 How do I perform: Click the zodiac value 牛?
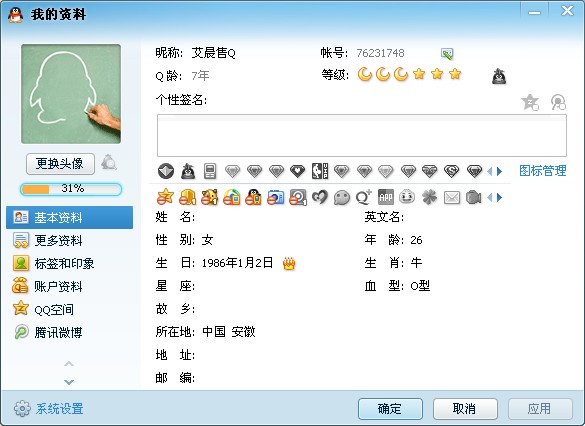point(416,263)
